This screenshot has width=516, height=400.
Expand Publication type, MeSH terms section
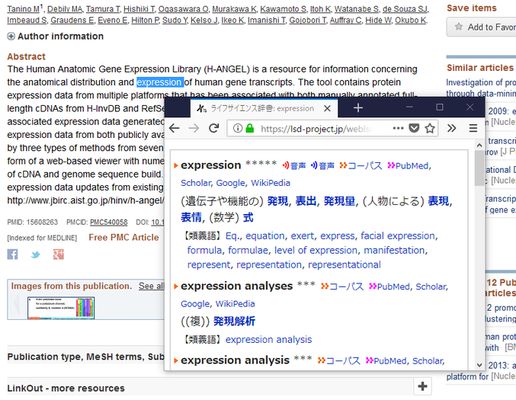click(86, 357)
